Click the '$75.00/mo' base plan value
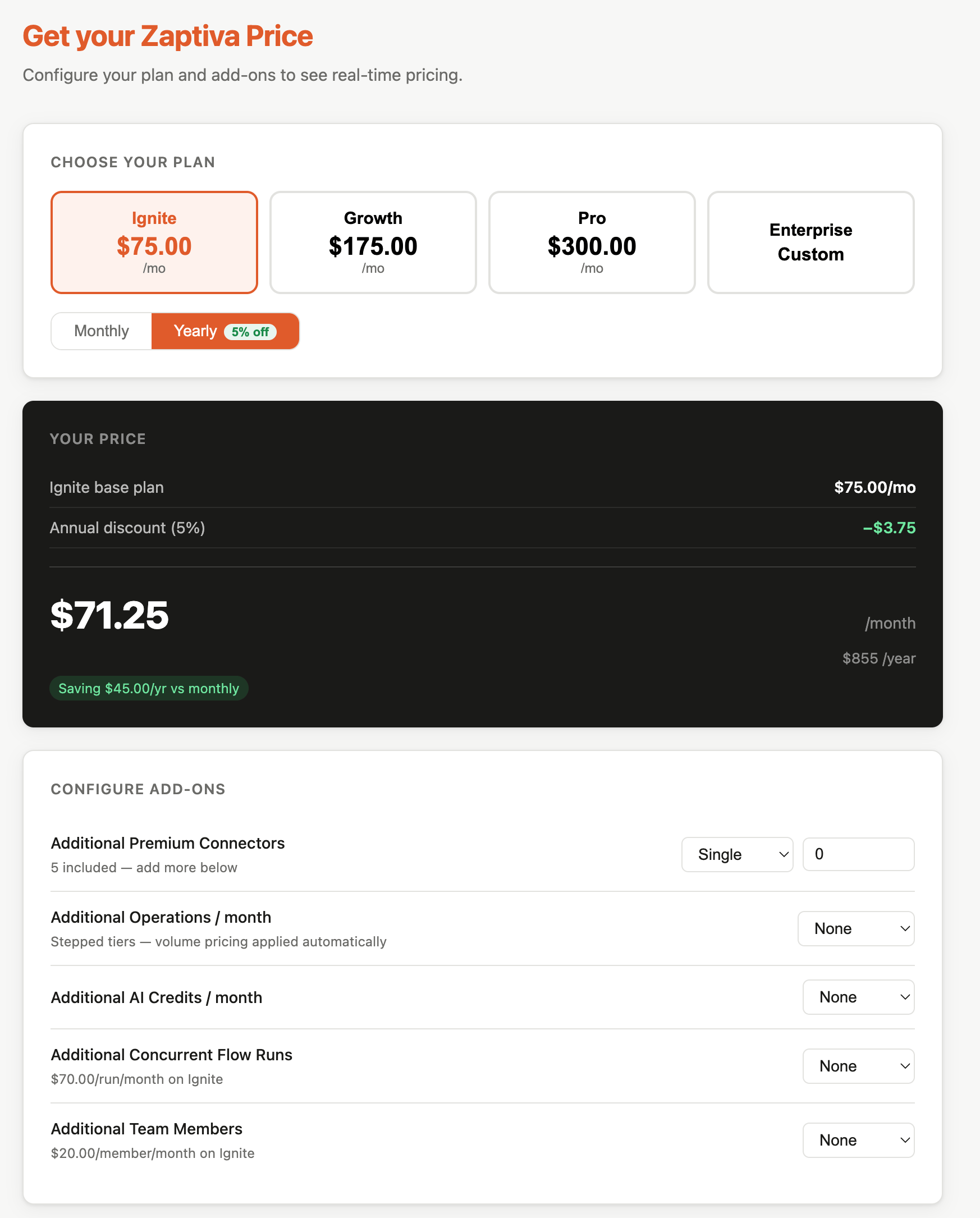Viewport: 980px width, 1218px height. pyautogui.click(x=875, y=487)
